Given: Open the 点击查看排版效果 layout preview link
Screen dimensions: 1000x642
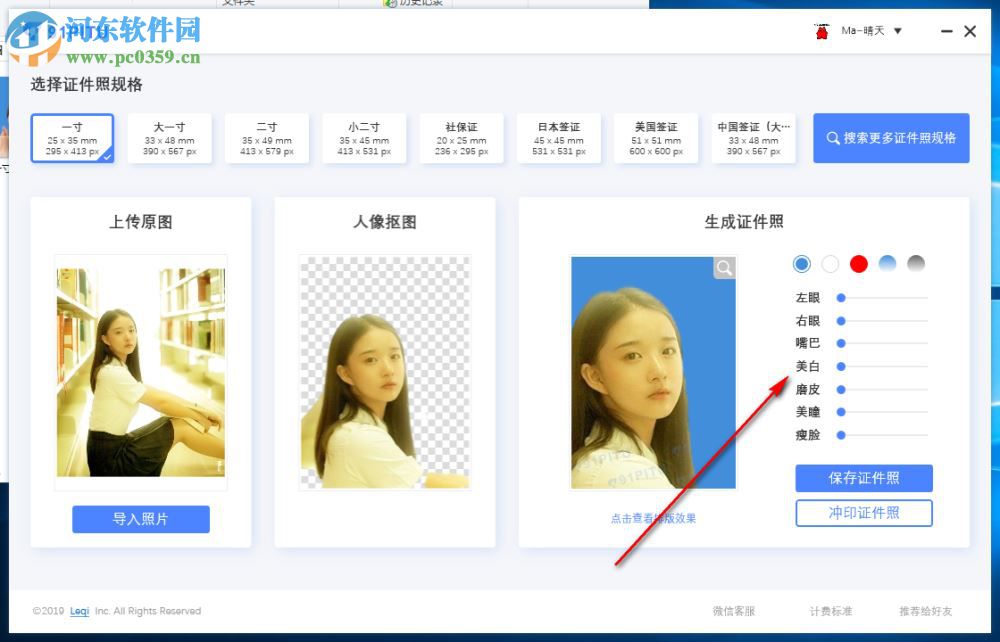Looking at the screenshot, I should (x=652, y=516).
